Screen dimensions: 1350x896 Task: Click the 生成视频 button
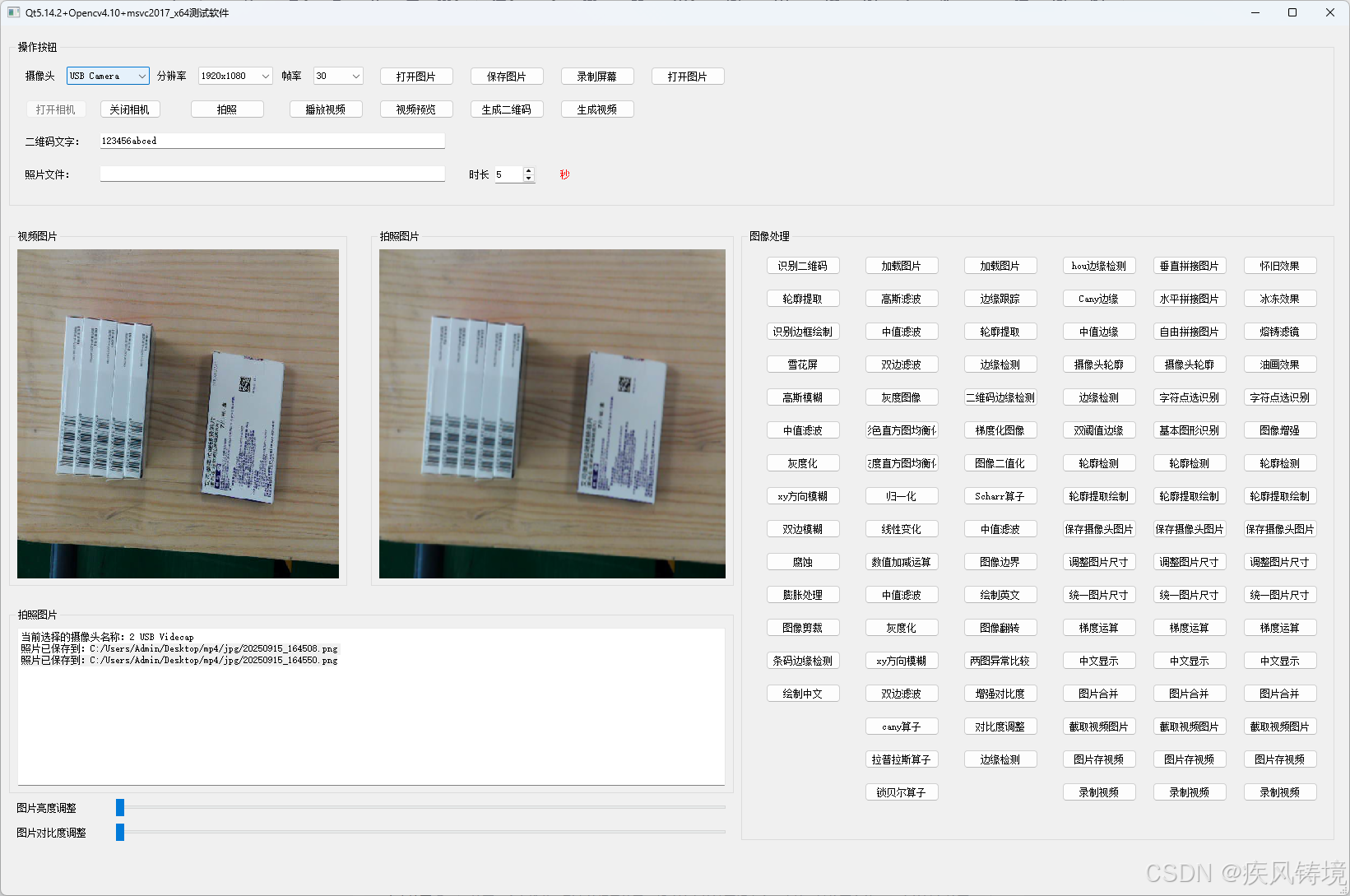click(597, 109)
